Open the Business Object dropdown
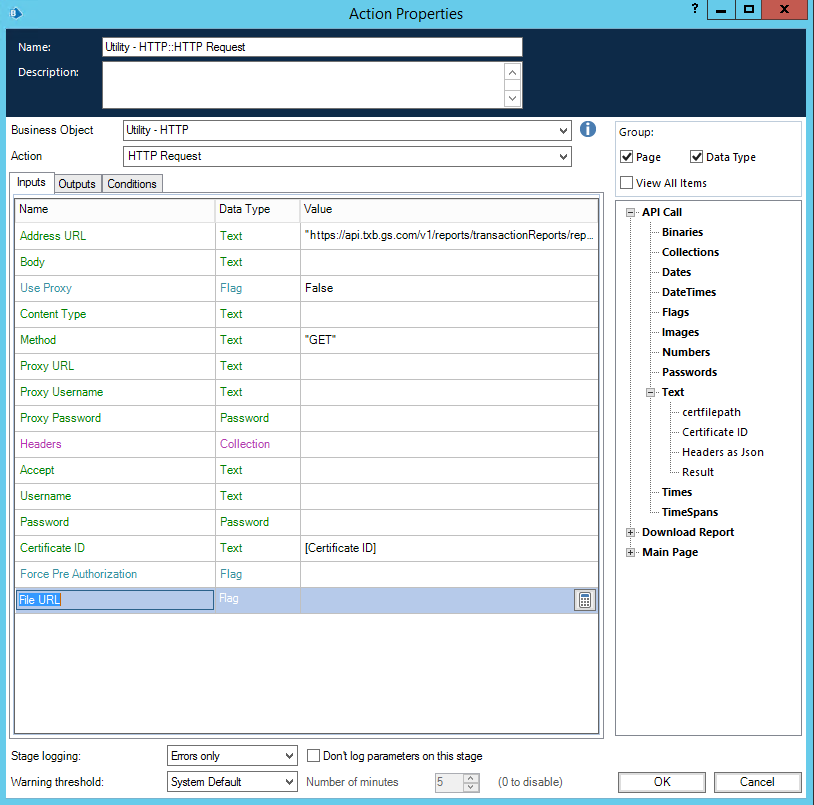The height and width of the screenshot is (805, 814). tap(564, 130)
